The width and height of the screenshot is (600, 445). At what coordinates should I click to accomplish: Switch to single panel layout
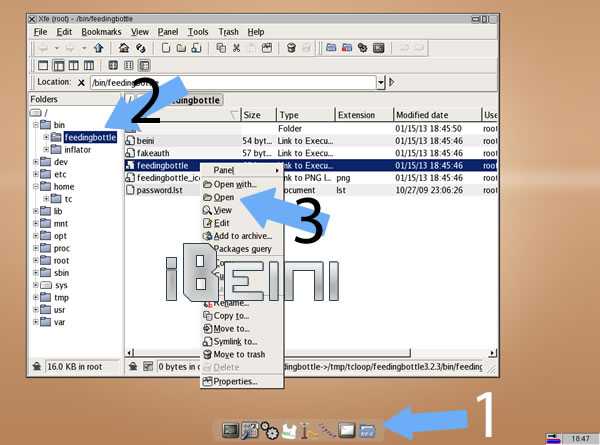41,65
